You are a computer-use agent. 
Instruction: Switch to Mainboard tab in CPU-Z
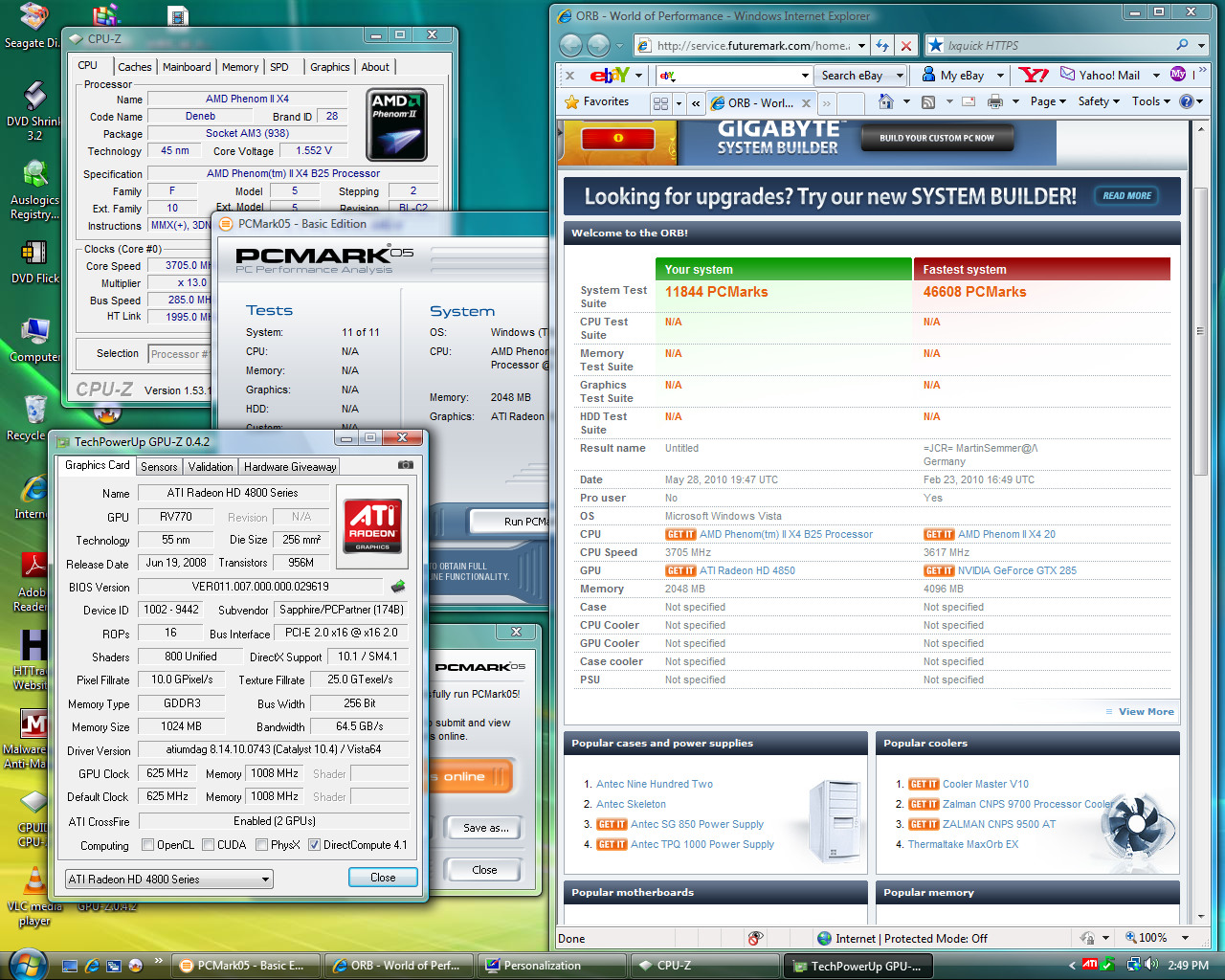coord(187,67)
